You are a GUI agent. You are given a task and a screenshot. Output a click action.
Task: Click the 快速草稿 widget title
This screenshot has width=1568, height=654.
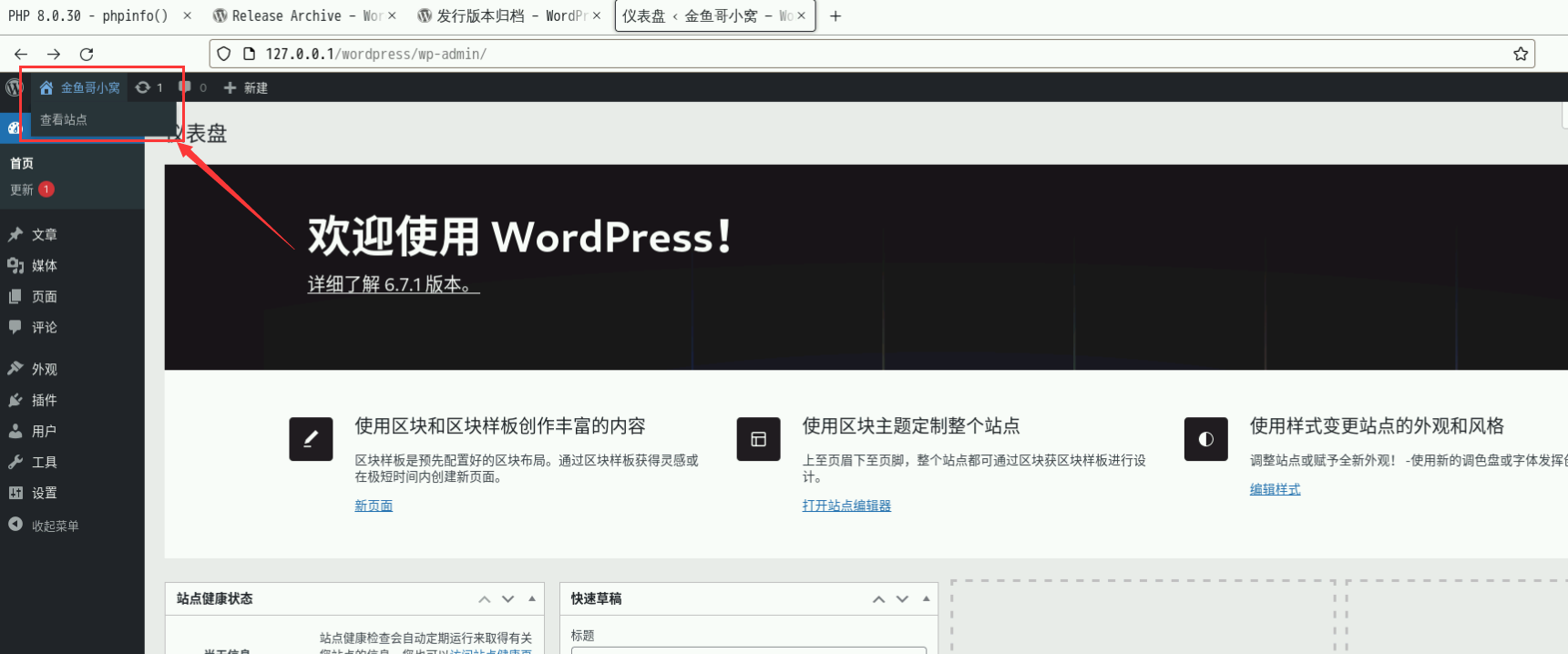pos(596,598)
